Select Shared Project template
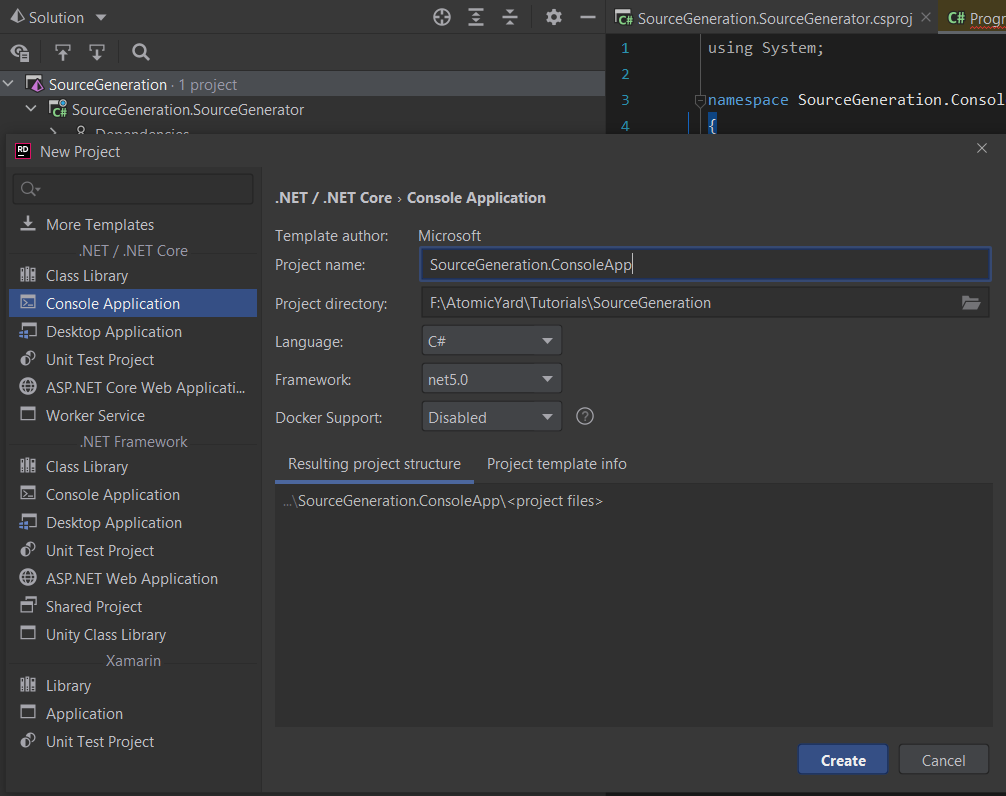 (133, 606)
